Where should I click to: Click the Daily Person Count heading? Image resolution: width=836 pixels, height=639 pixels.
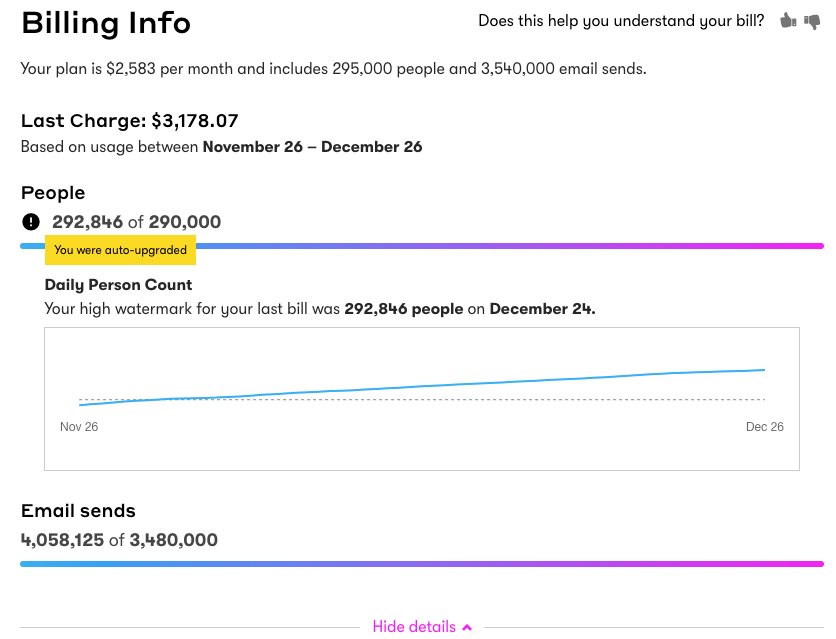118,285
